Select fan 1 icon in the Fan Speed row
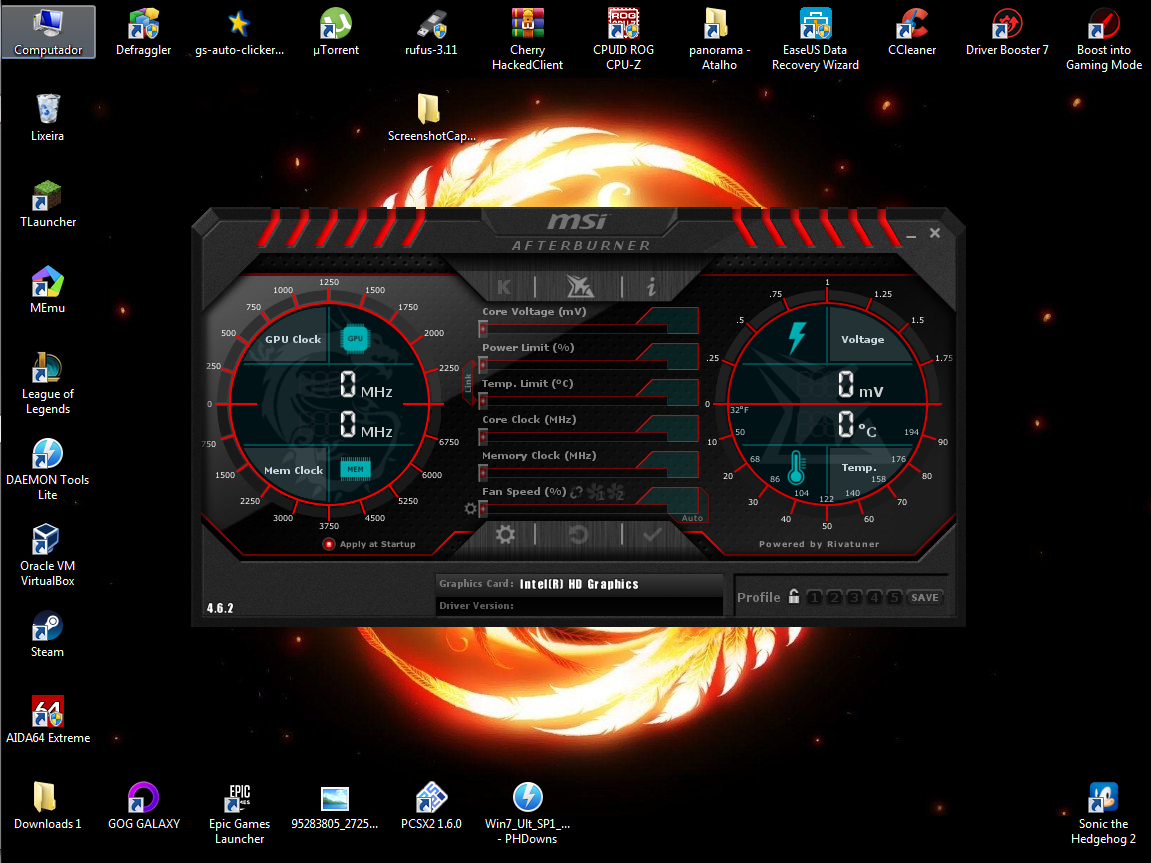 click(595, 492)
